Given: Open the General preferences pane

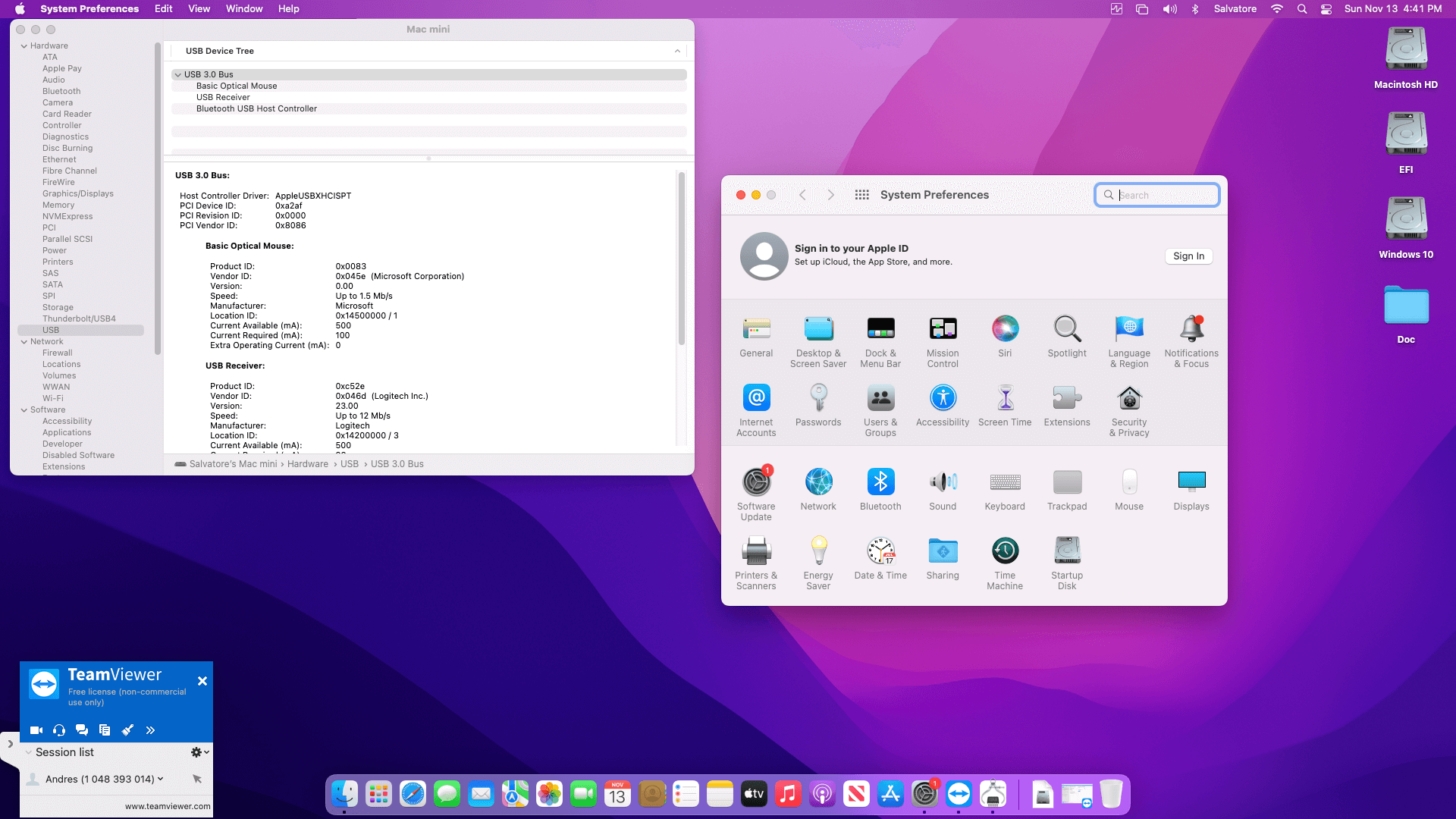Looking at the screenshot, I should (x=756, y=337).
